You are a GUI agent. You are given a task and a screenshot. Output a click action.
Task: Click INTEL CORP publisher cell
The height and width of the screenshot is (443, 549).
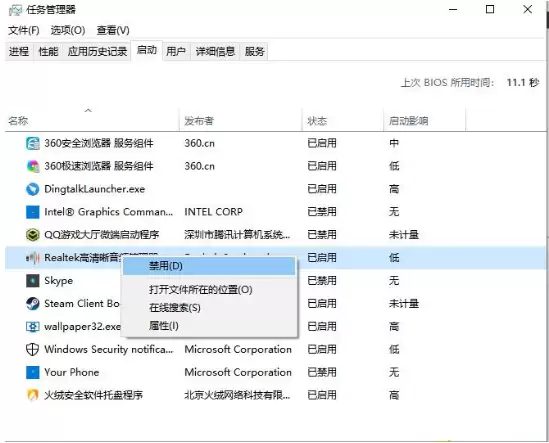213,212
